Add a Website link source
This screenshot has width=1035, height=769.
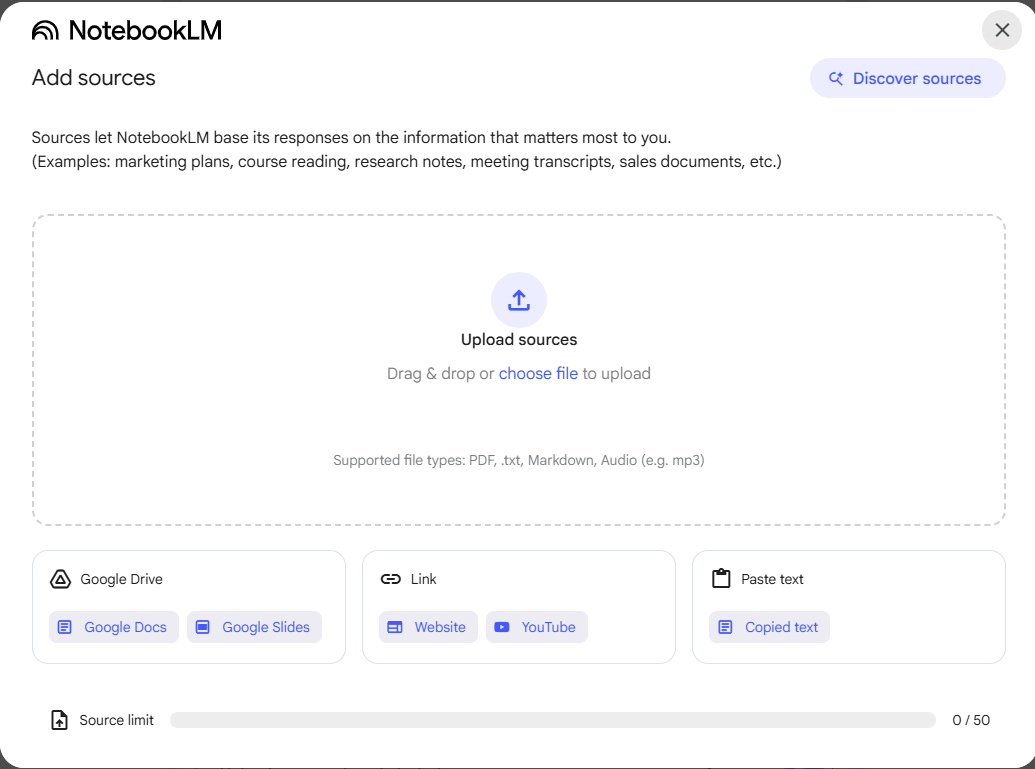[x=428, y=627]
